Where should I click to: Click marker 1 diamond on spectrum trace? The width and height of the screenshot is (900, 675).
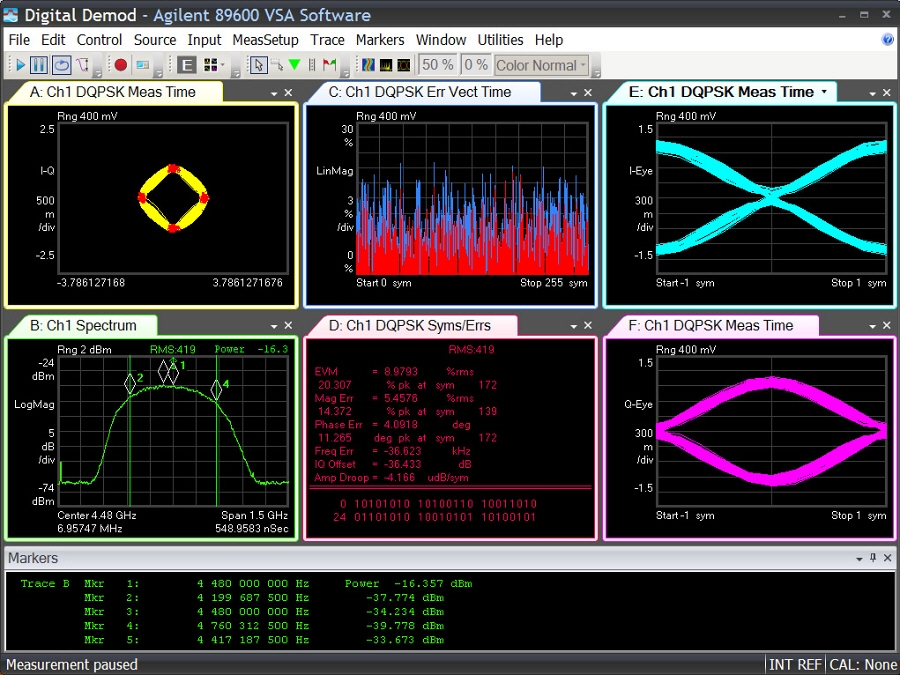pyautogui.click(x=173, y=373)
